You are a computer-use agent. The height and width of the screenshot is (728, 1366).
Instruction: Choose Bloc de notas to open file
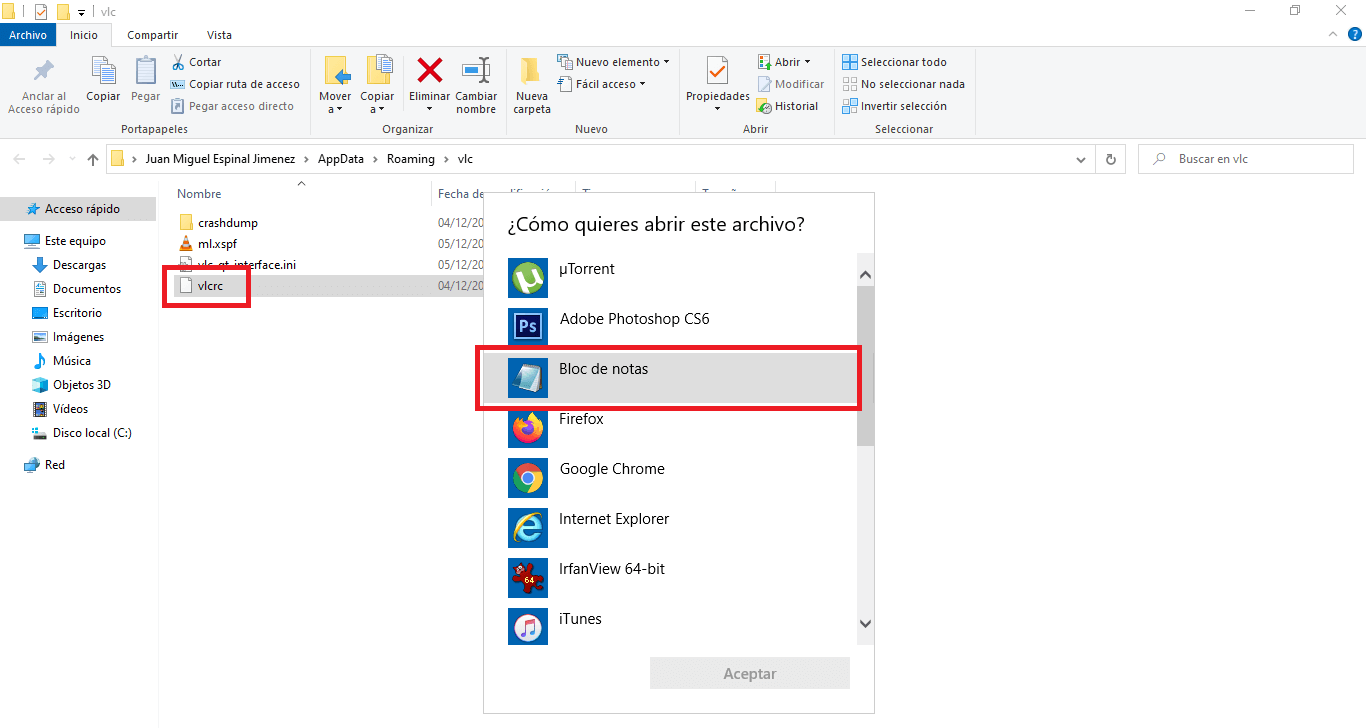pos(670,378)
